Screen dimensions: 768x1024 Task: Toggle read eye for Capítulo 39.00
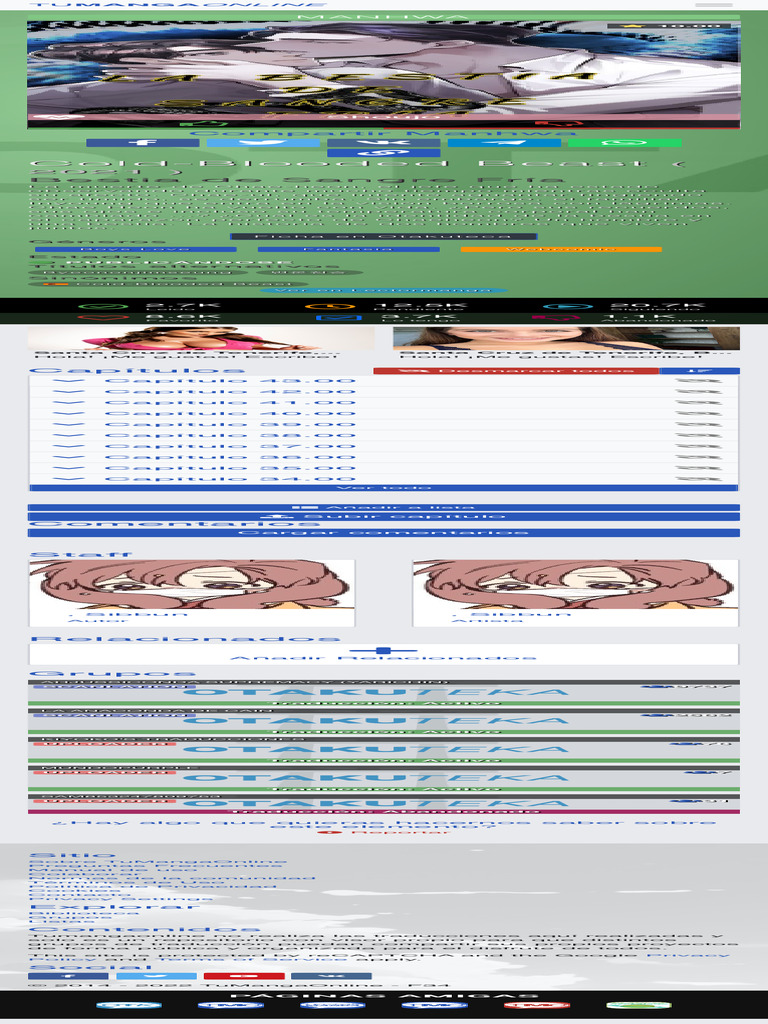pos(699,424)
